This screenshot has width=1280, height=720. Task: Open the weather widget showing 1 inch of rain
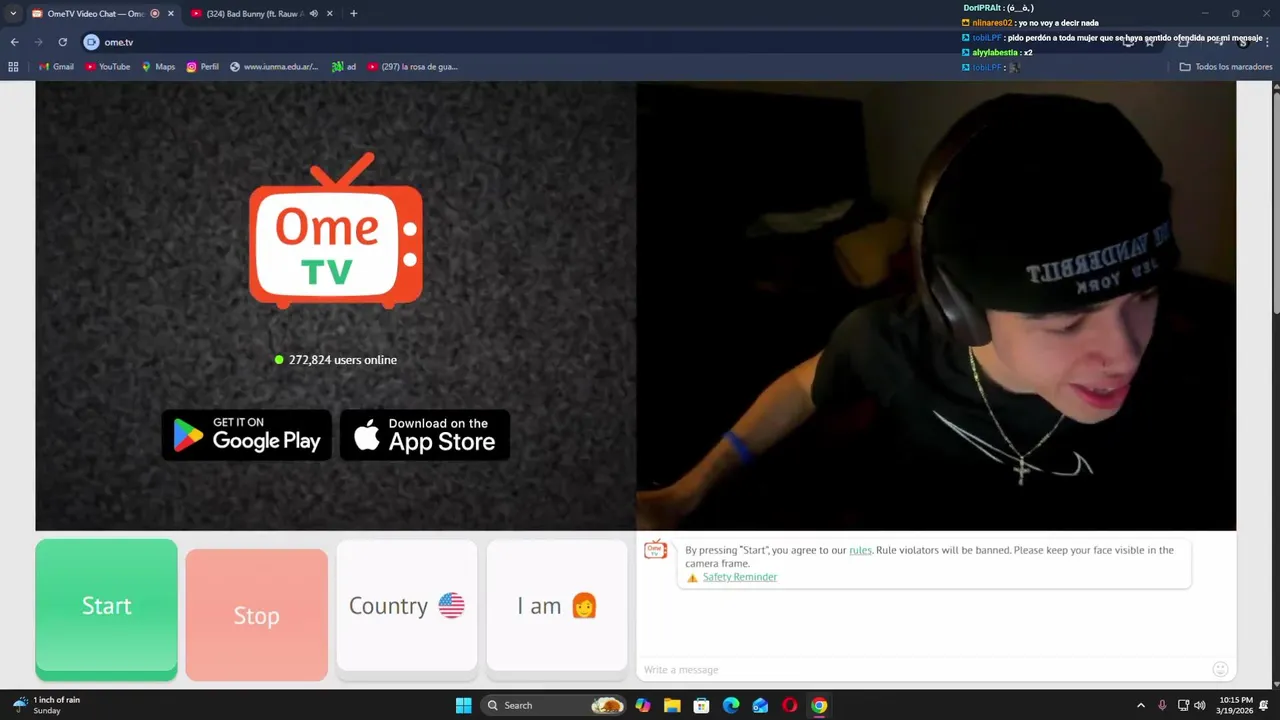click(x=46, y=705)
